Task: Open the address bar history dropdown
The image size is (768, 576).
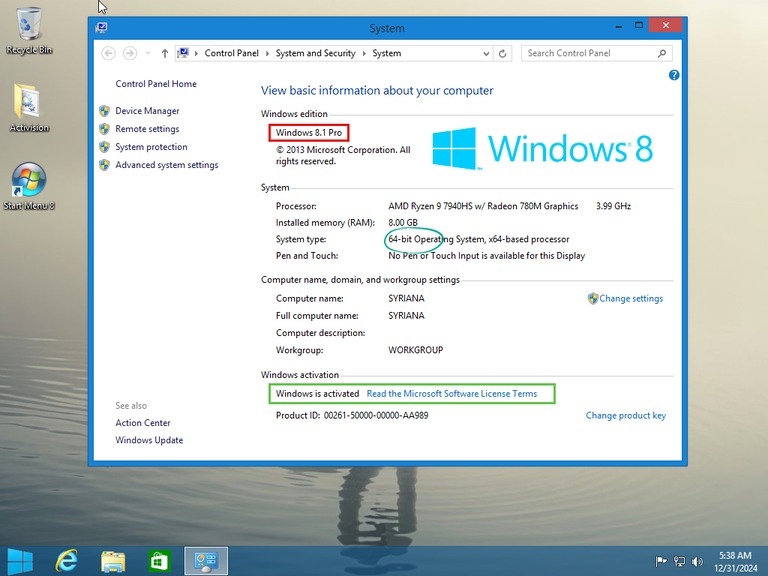Action: point(485,53)
